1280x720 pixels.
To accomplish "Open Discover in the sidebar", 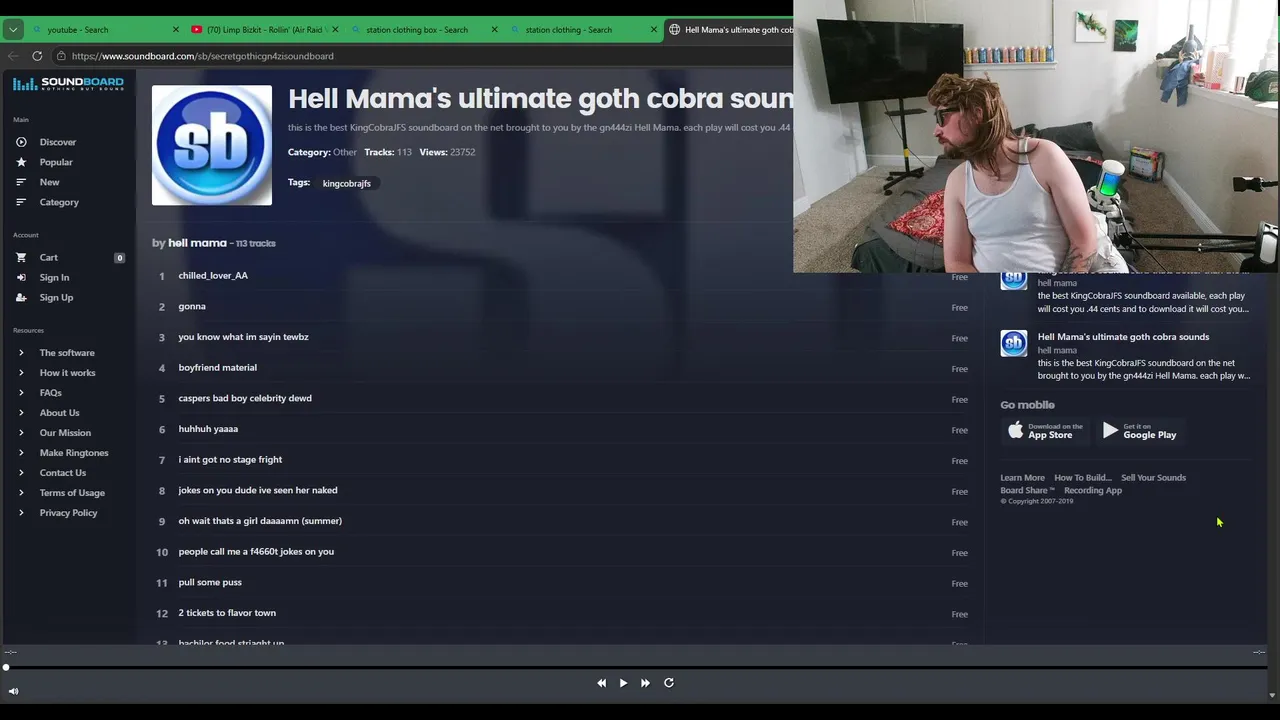I will point(57,142).
